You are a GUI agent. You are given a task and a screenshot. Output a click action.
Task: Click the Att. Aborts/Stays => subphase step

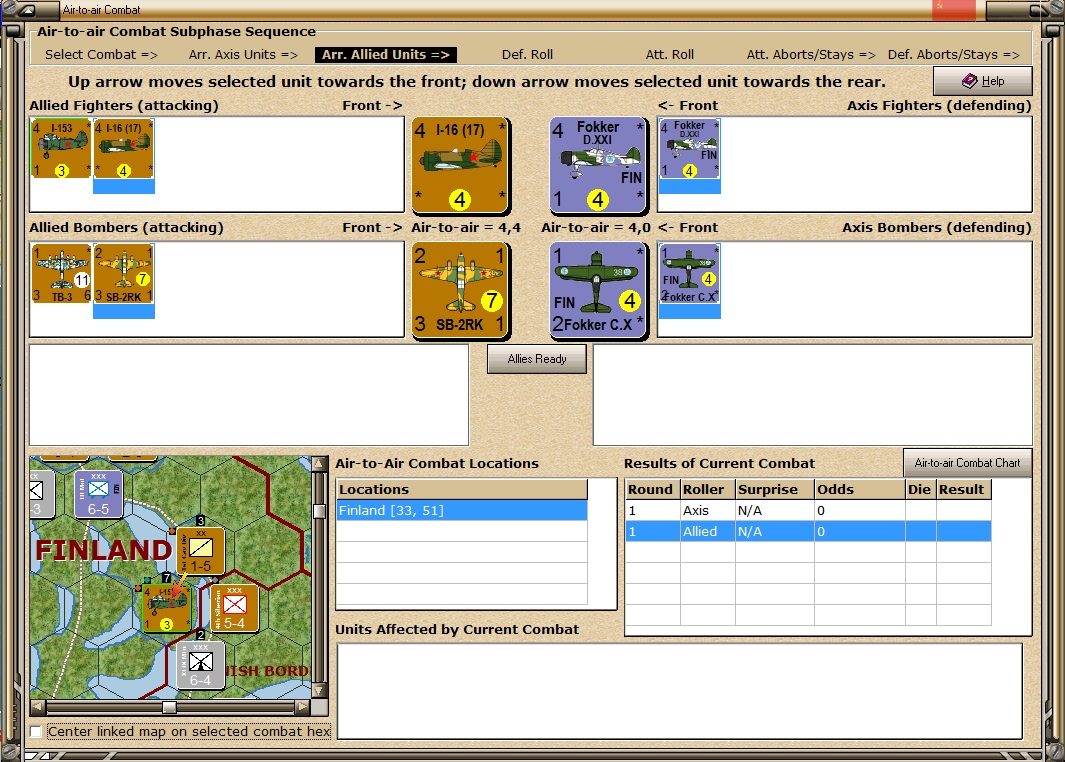(811, 54)
